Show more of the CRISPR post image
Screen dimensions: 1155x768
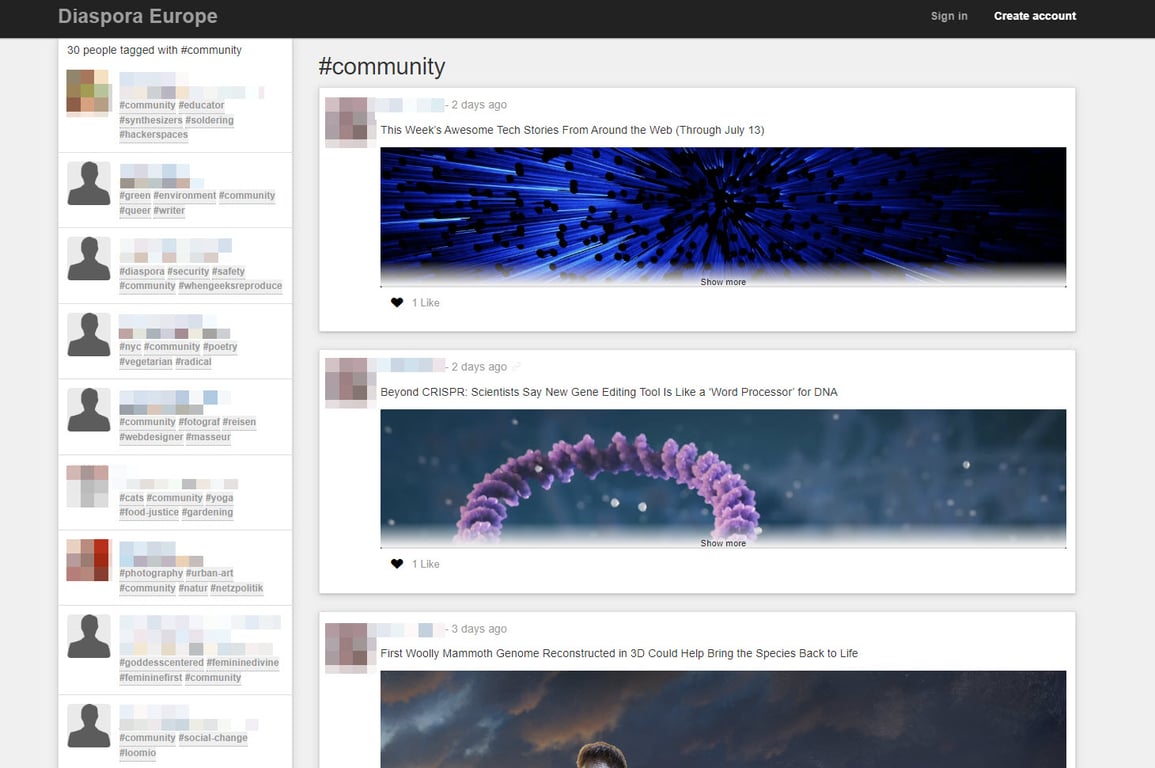click(x=722, y=543)
